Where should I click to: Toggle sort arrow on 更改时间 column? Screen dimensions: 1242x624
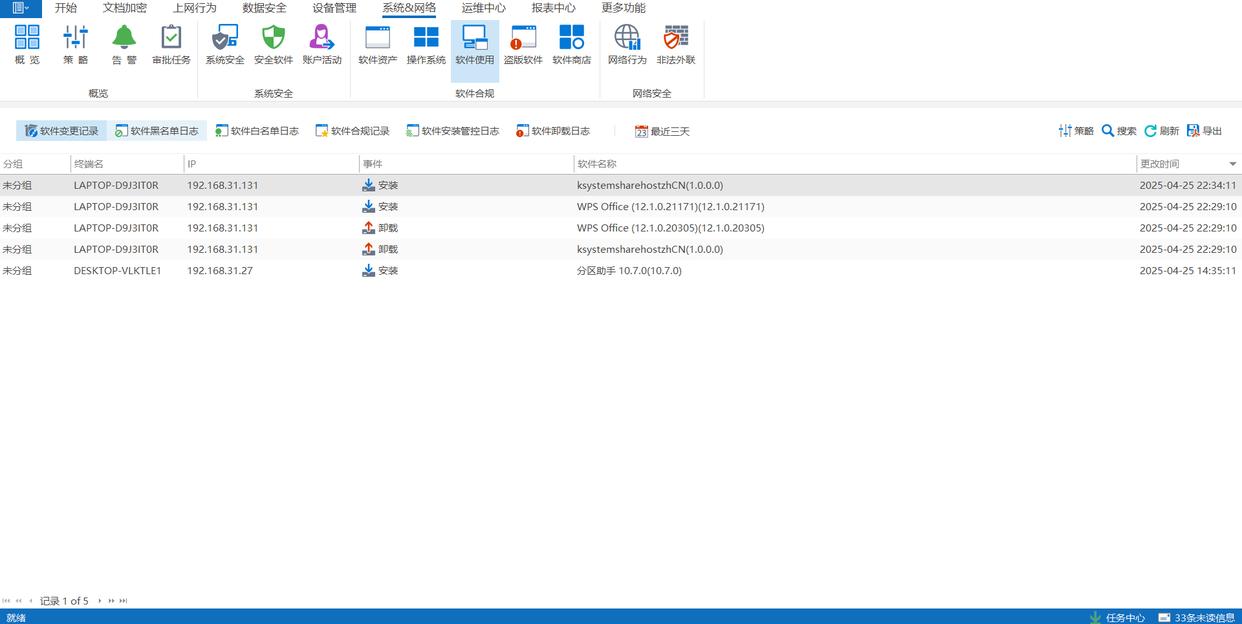tap(1232, 164)
